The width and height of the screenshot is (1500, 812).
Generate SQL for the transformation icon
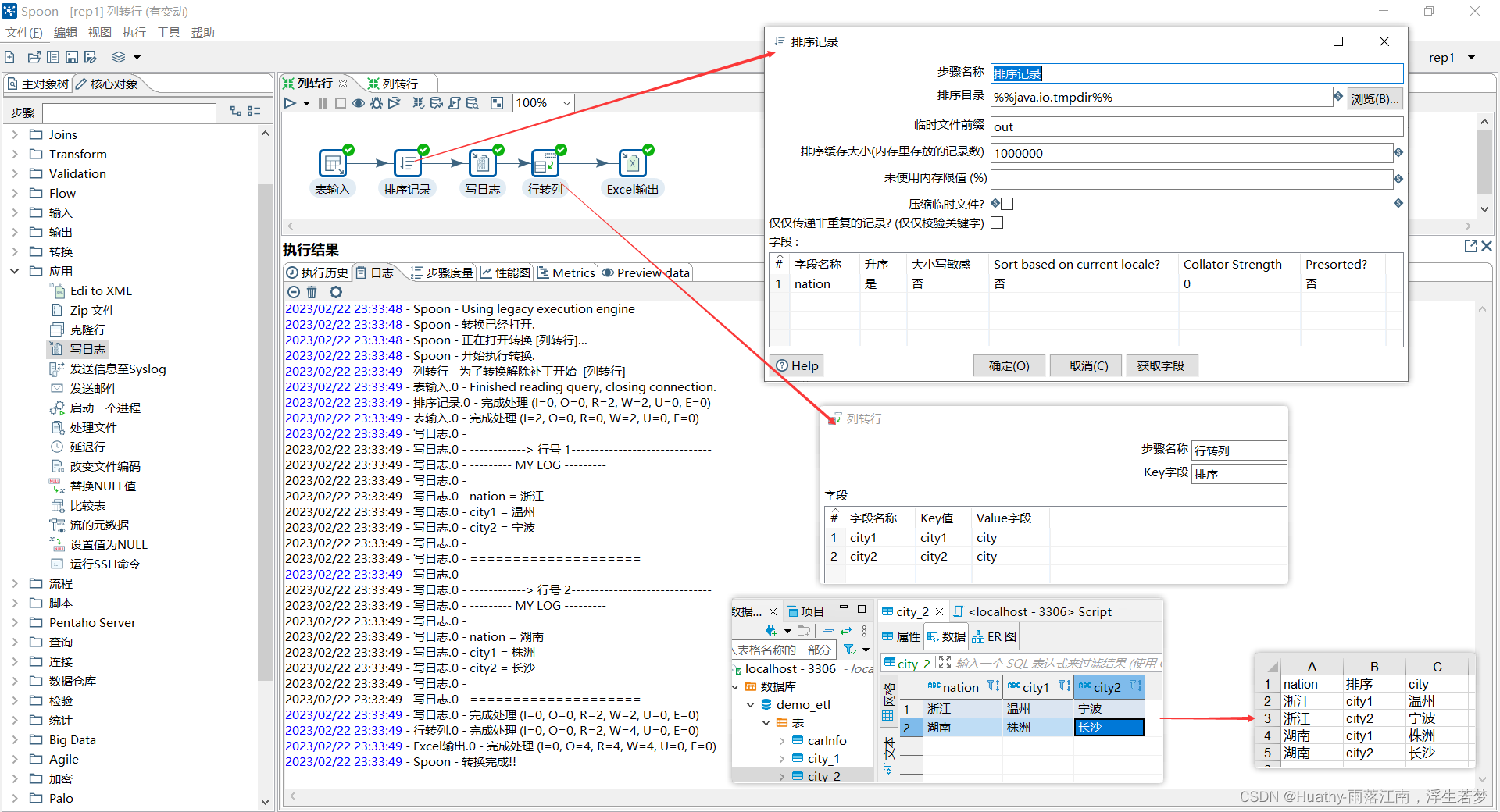click(x=455, y=103)
